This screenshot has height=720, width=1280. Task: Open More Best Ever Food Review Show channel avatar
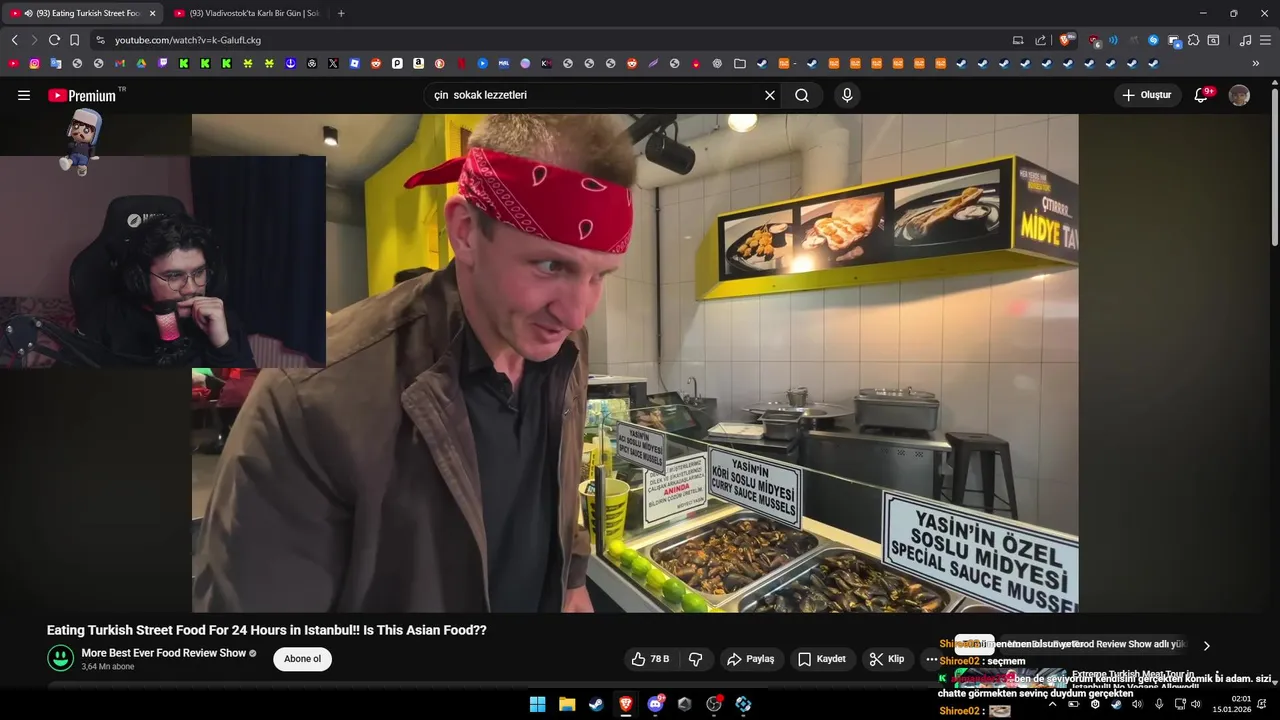61,658
